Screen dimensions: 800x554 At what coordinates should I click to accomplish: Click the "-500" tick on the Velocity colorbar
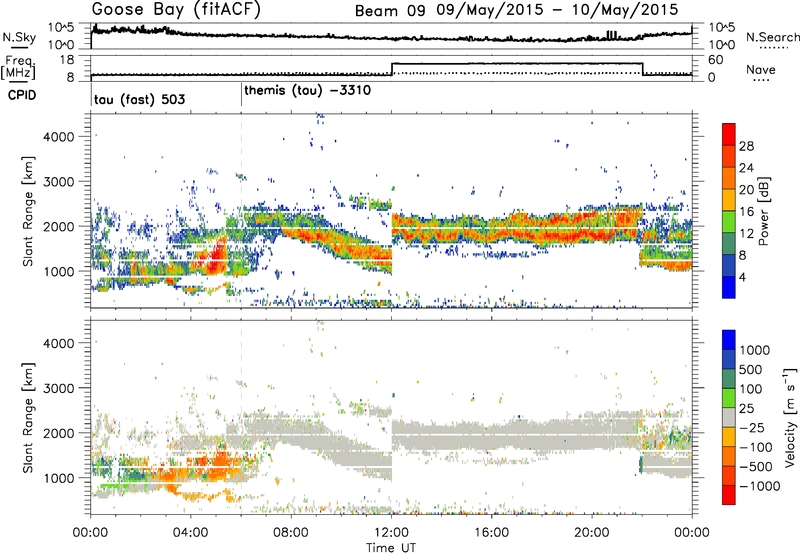pos(756,466)
